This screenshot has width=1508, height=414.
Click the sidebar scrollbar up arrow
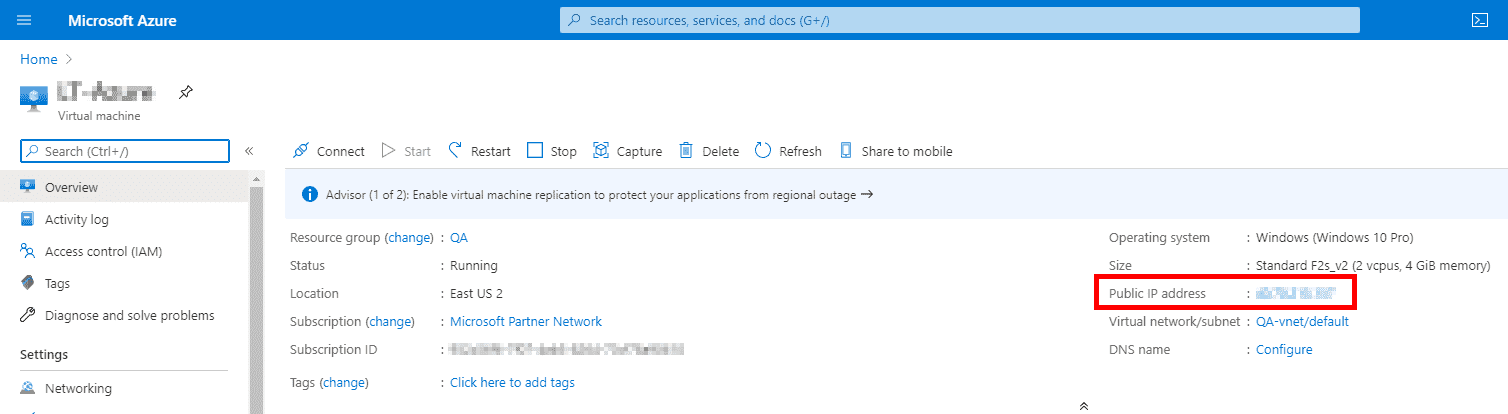click(256, 178)
